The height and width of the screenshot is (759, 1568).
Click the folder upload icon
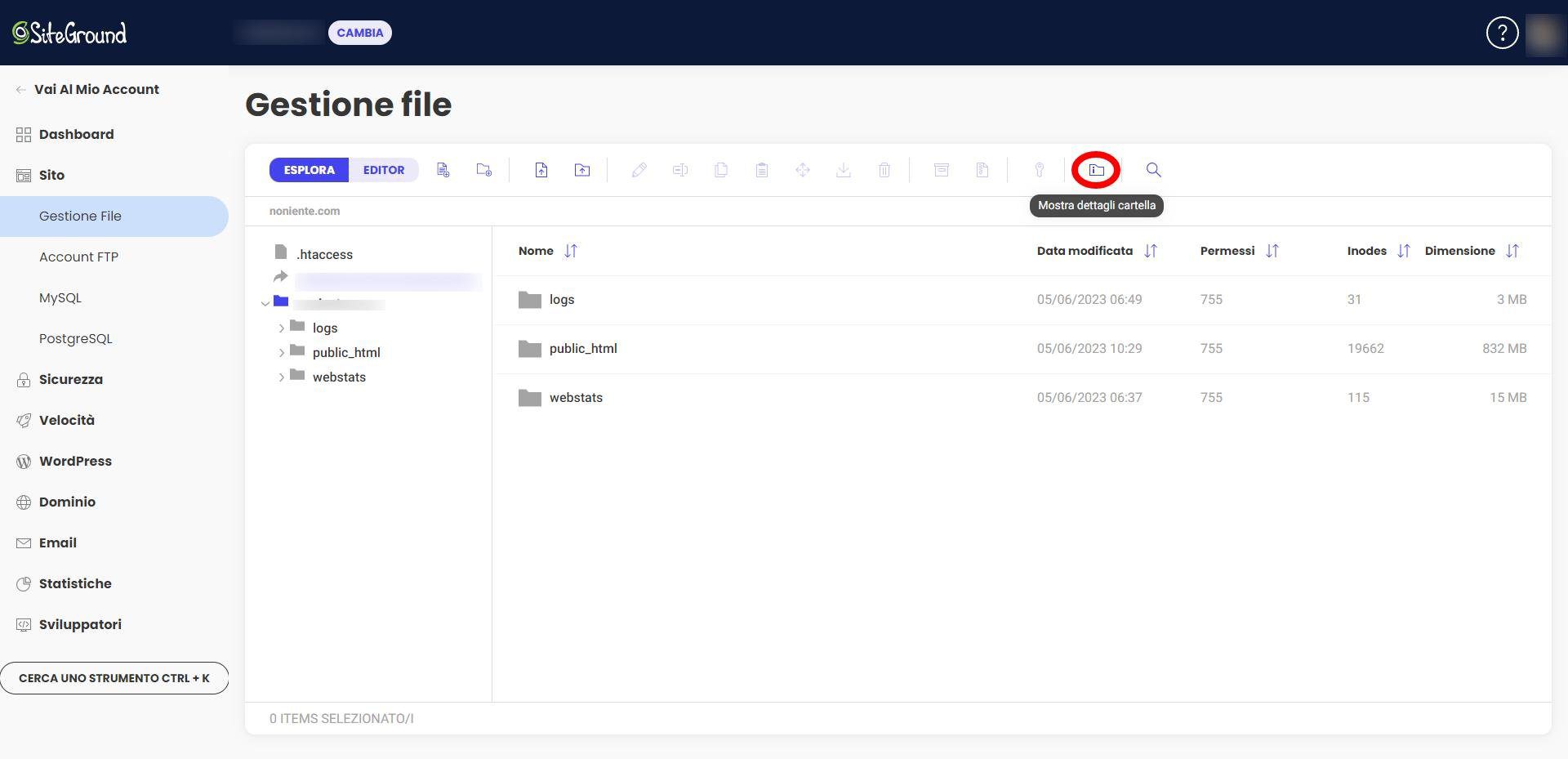[581, 170]
